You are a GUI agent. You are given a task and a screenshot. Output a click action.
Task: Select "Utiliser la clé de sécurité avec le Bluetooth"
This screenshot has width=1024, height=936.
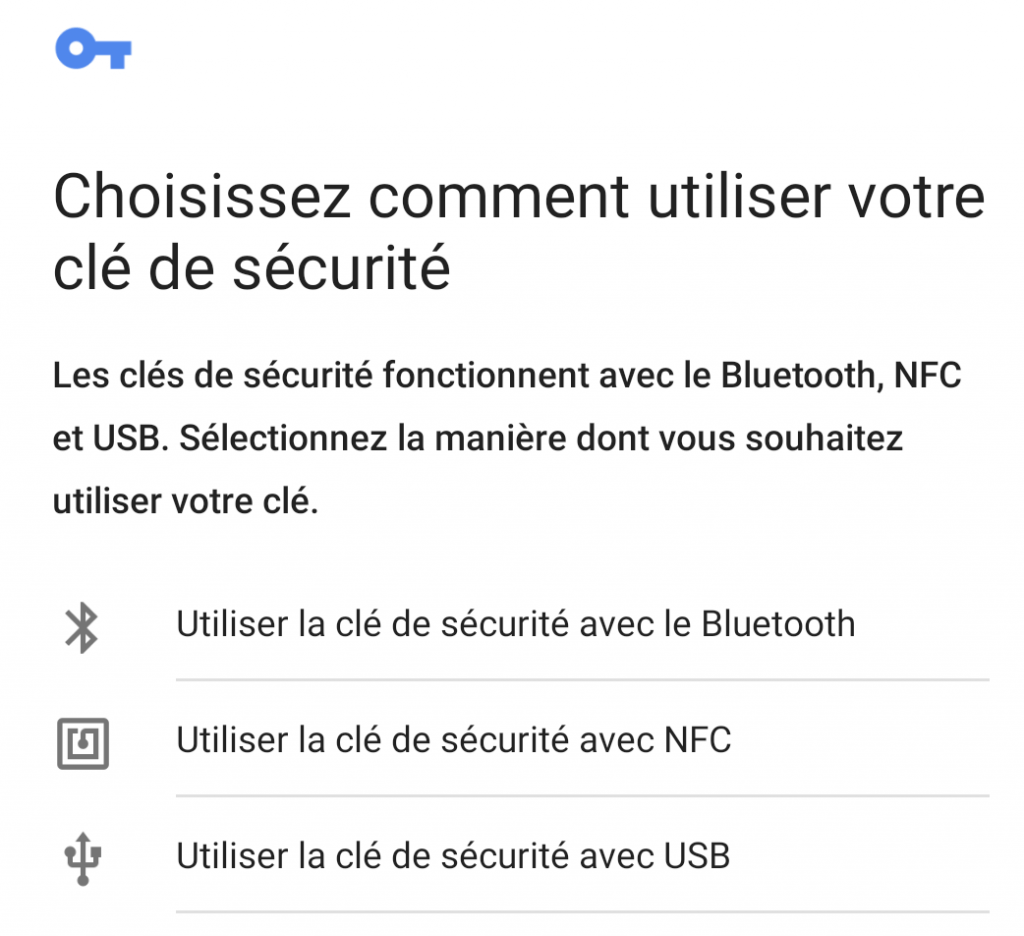515,624
